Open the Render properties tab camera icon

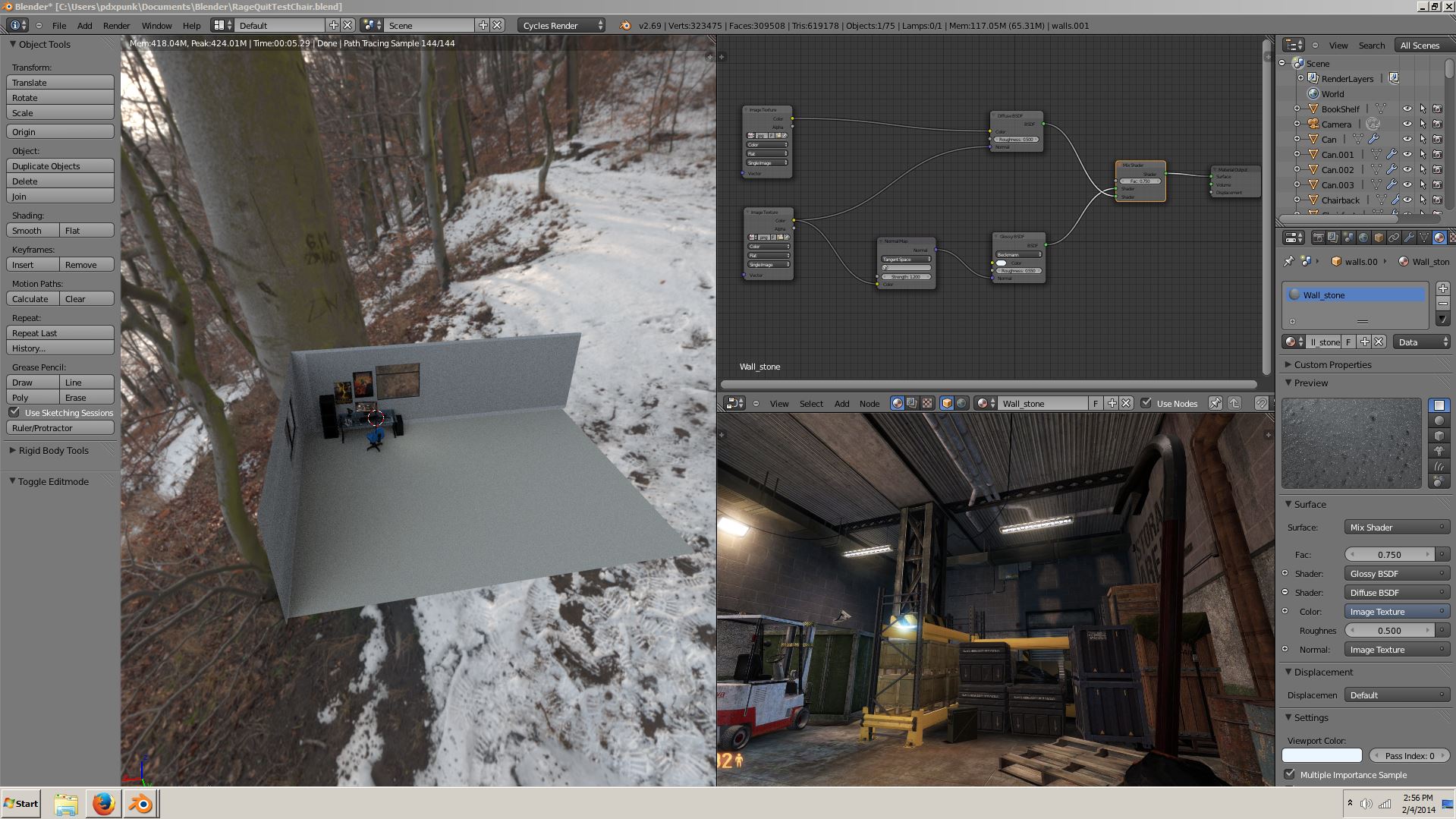1318,238
